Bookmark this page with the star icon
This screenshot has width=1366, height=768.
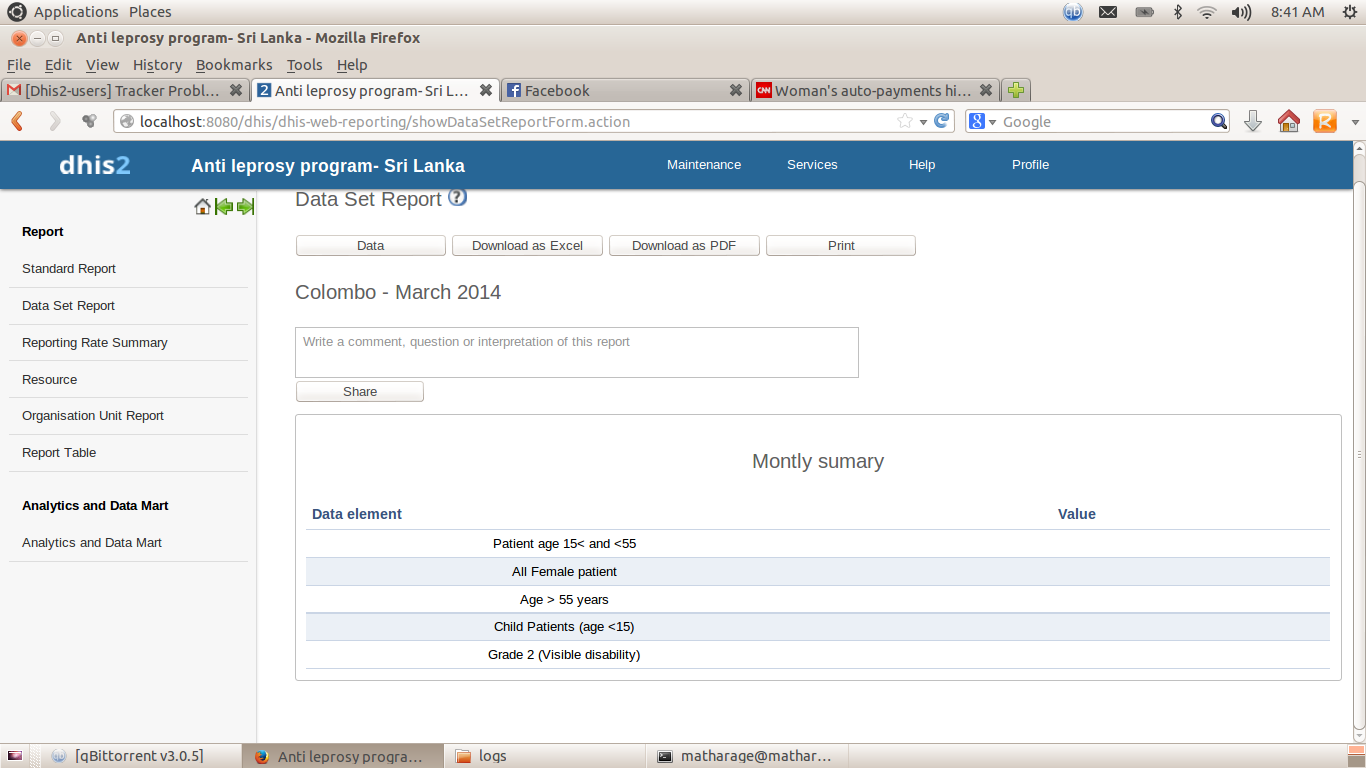[x=905, y=121]
